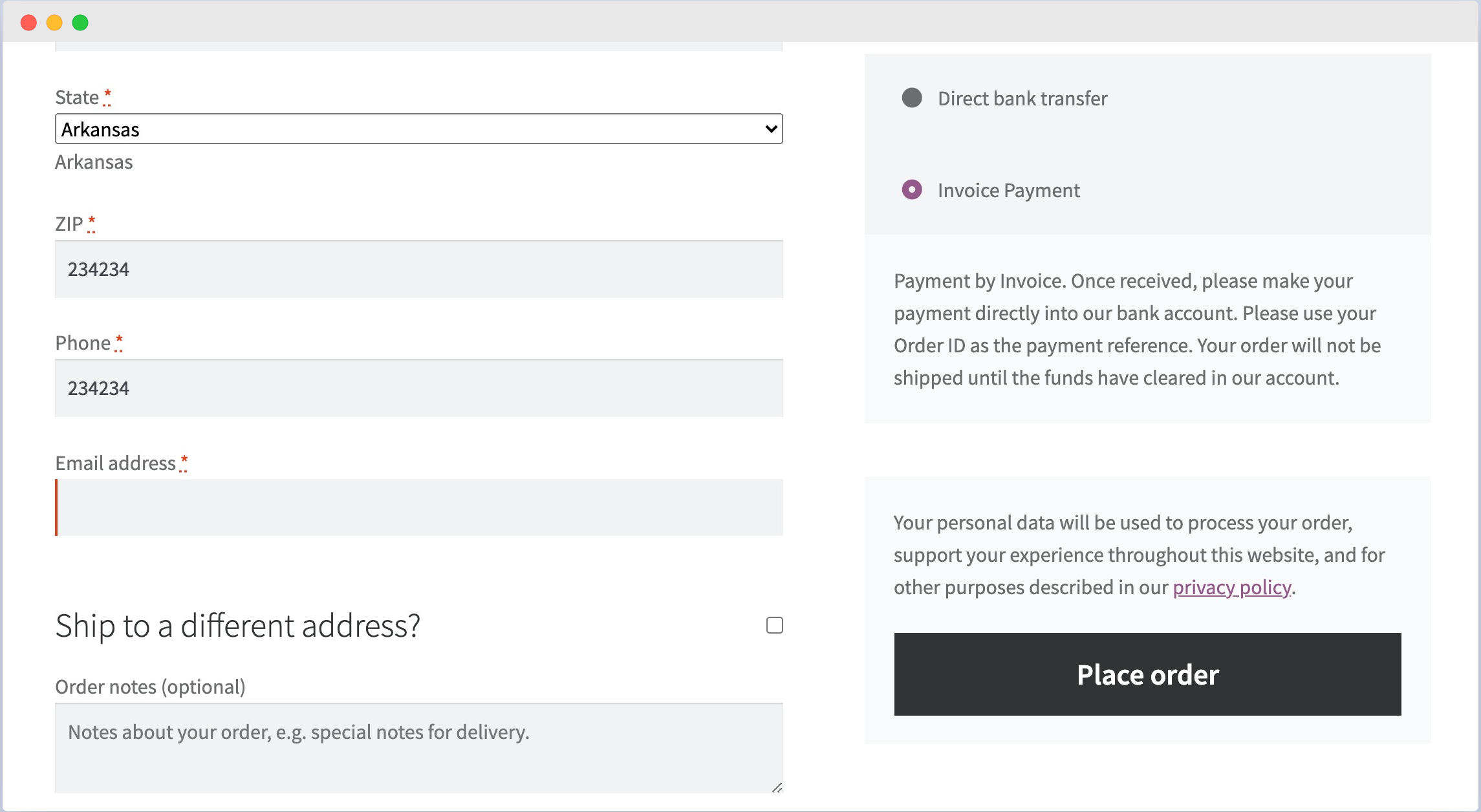Select the Direct bank transfer payment option
The width and height of the screenshot is (1481, 812).
click(x=913, y=98)
